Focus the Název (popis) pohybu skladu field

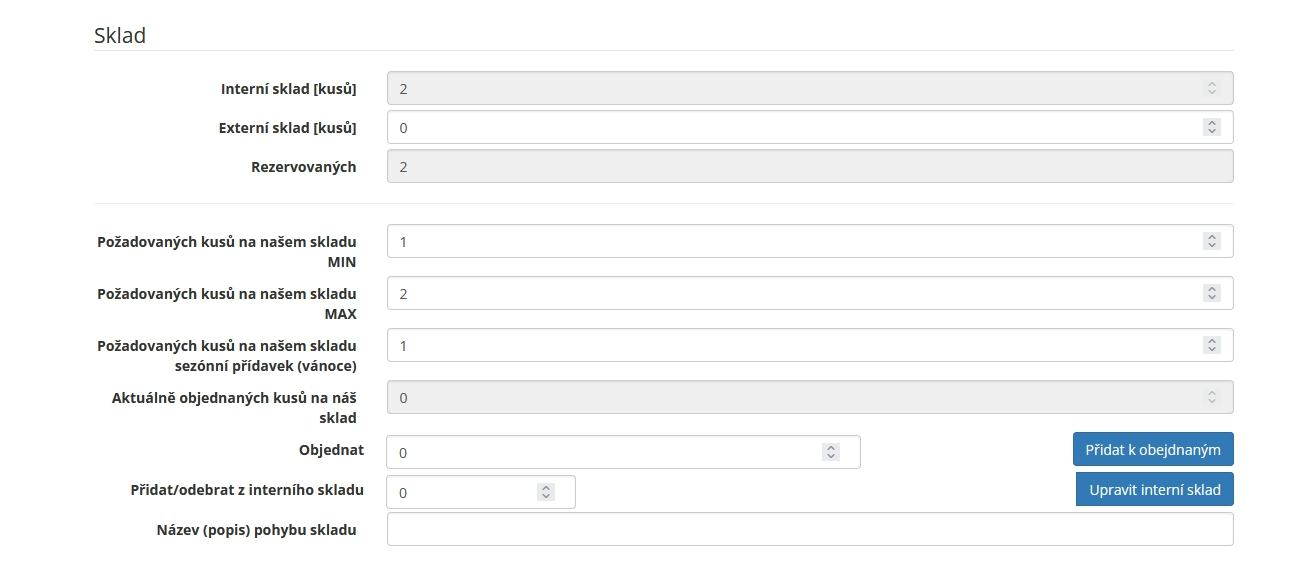coord(810,529)
